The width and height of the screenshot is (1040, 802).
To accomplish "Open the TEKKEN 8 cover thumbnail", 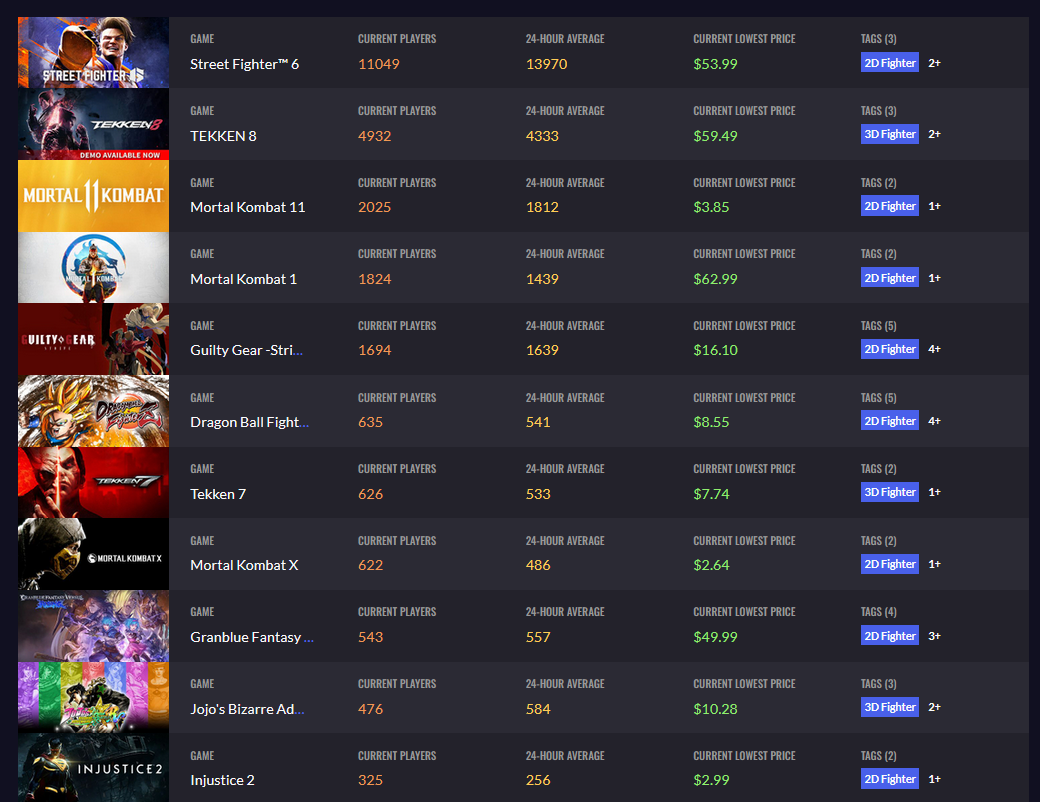I will [94, 124].
